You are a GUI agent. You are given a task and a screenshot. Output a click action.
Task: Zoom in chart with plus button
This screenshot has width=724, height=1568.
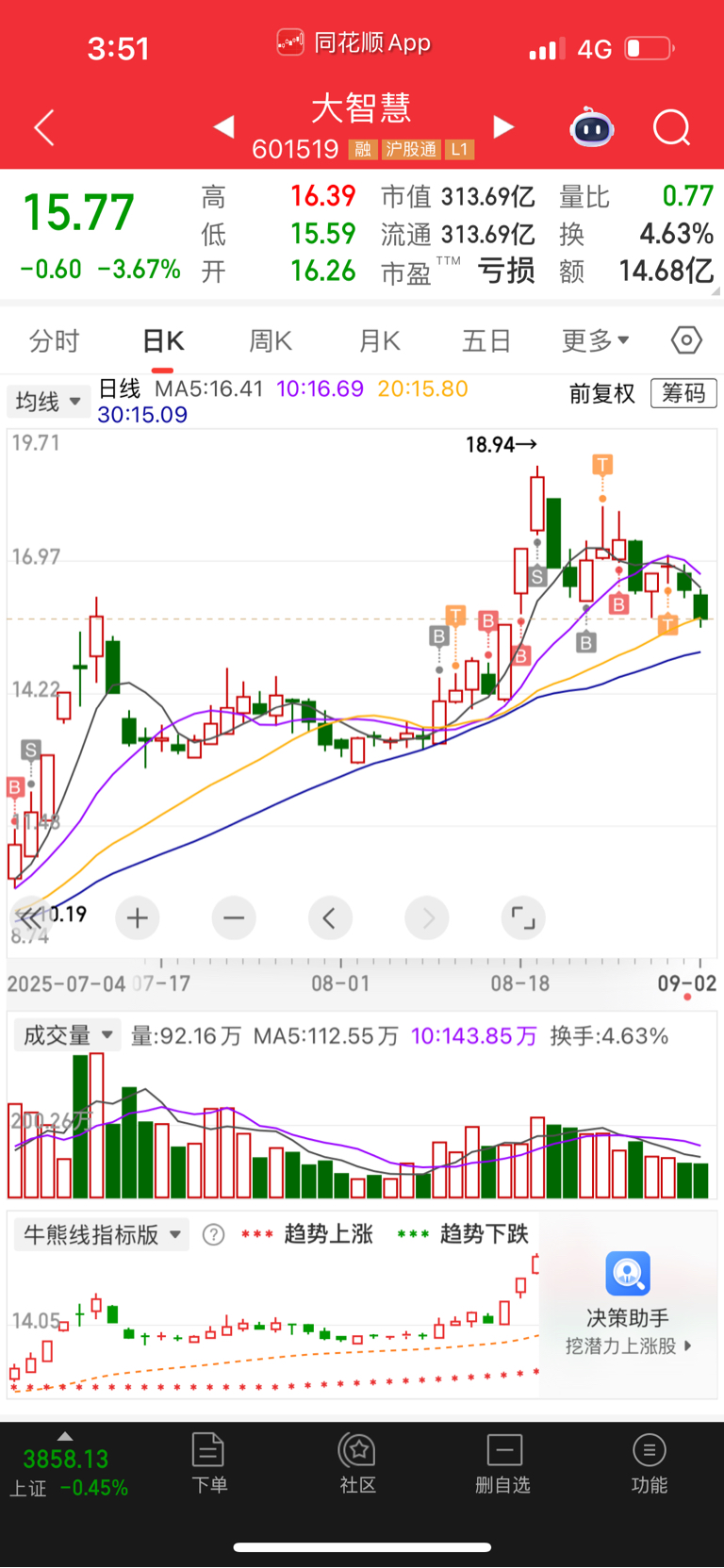[x=138, y=917]
